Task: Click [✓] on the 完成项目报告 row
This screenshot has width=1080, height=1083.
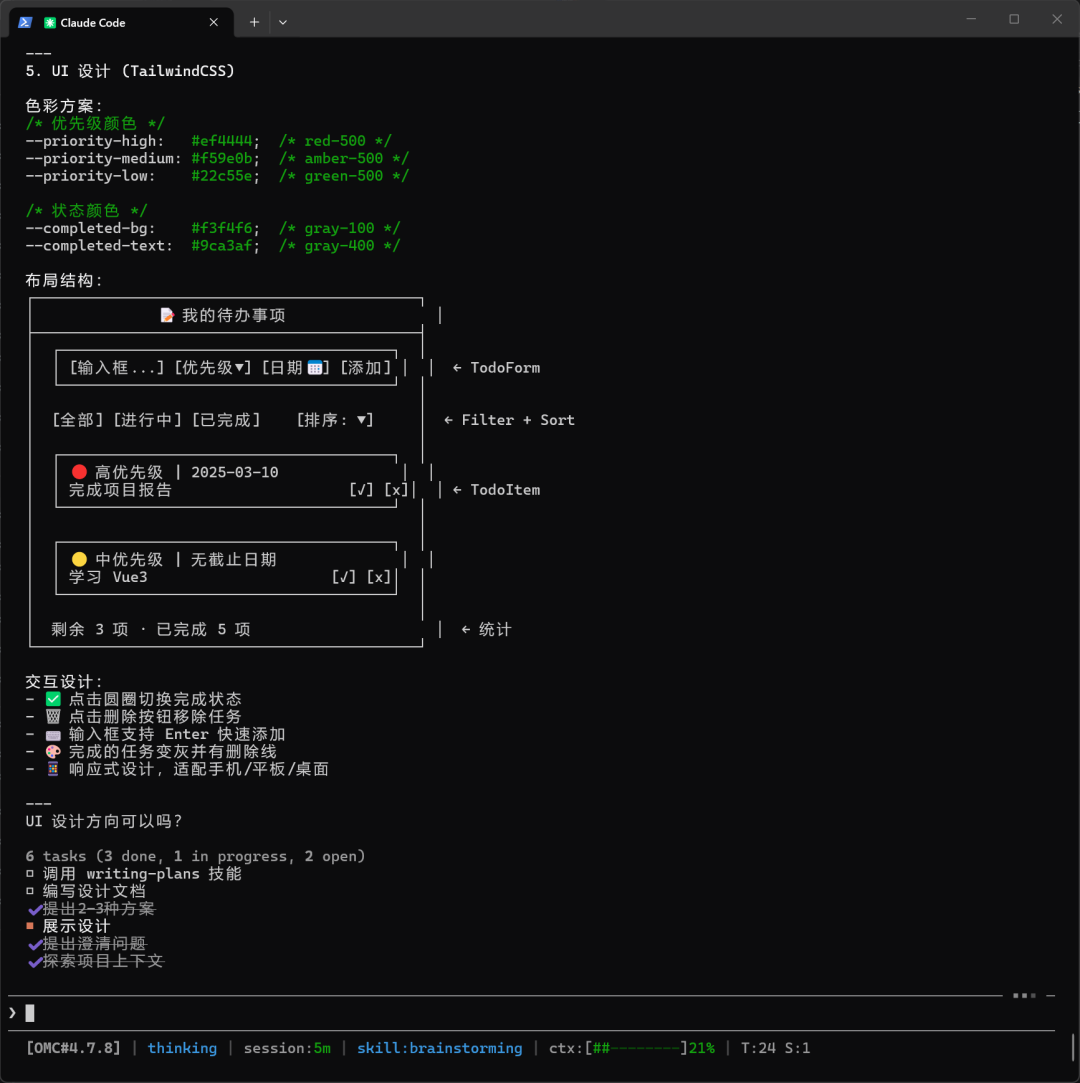Action: click(361, 490)
